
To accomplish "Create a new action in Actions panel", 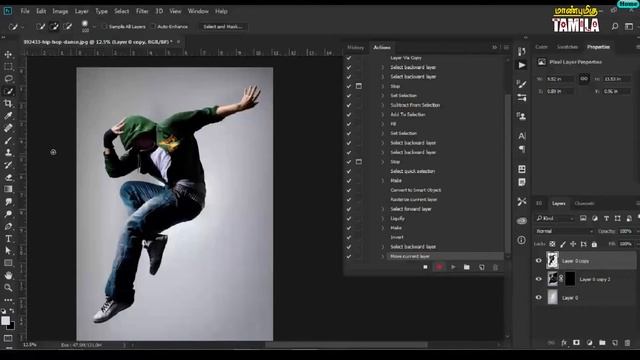I will [482, 267].
